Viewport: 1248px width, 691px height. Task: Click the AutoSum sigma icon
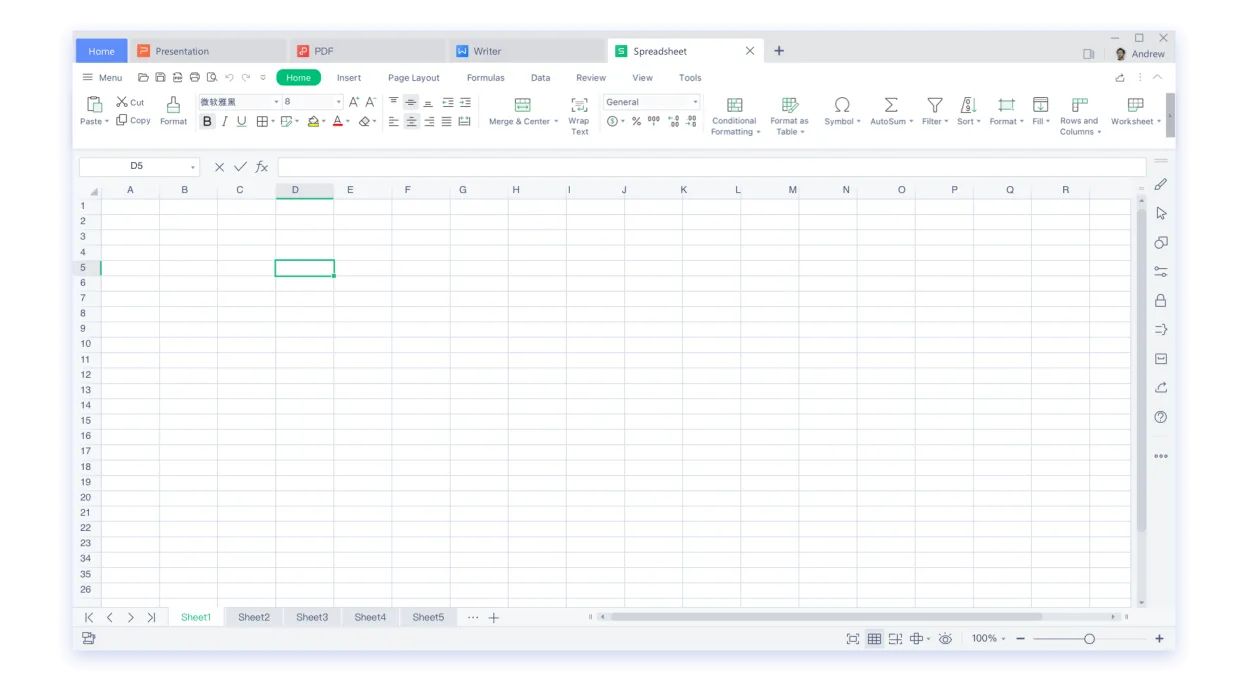coord(891,105)
